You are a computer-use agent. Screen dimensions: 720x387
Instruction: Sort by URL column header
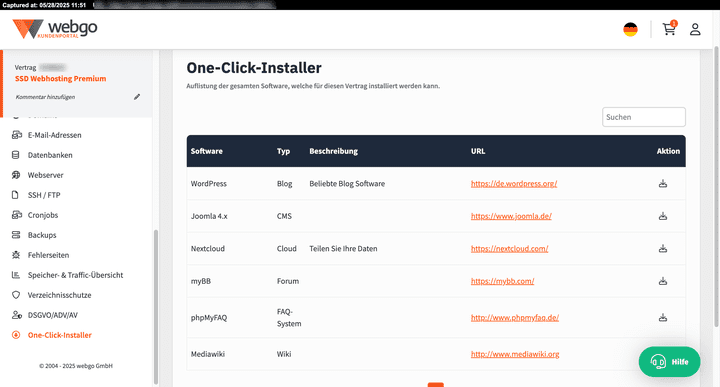tap(478, 151)
